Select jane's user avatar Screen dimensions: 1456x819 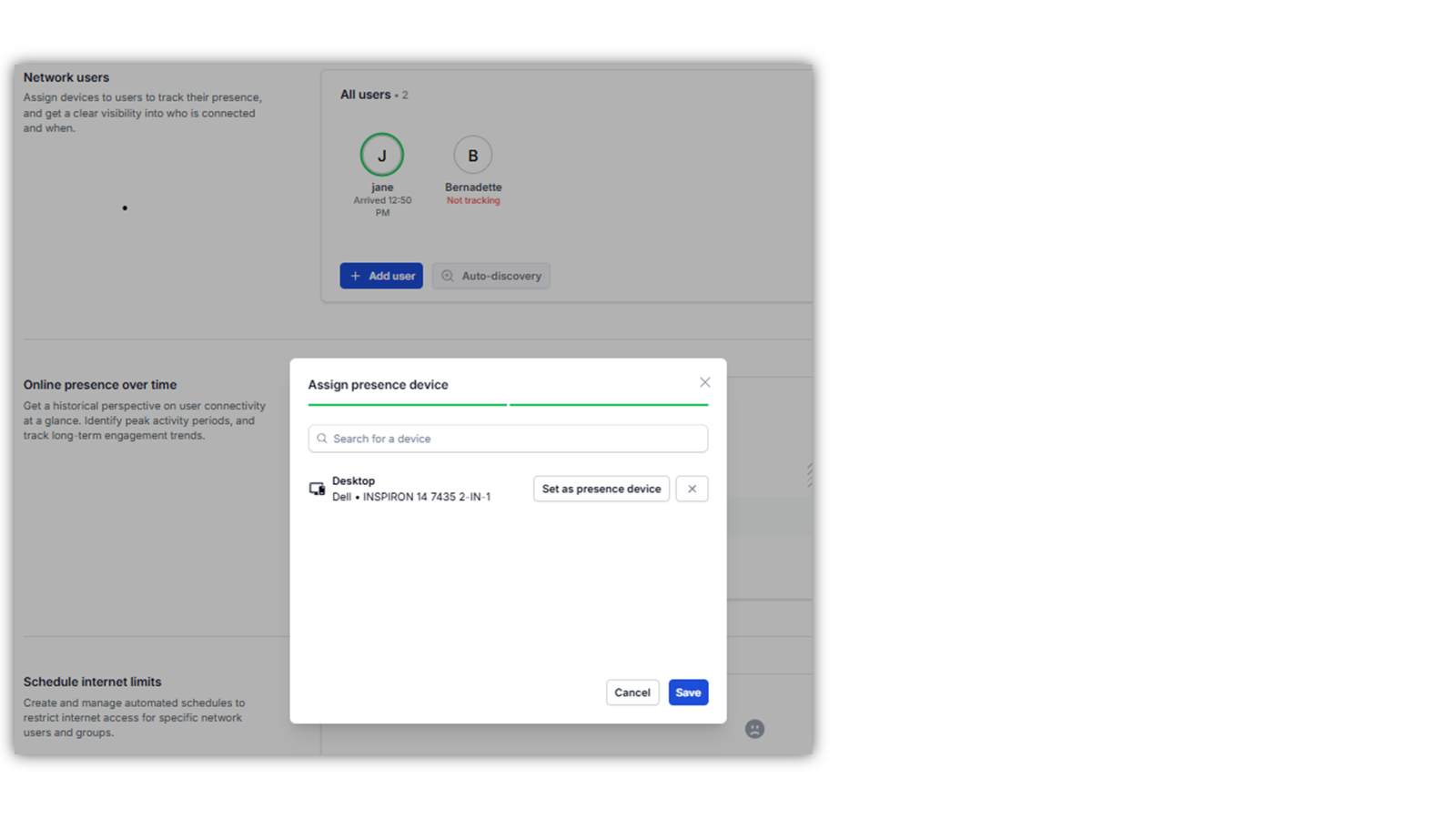click(382, 155)
